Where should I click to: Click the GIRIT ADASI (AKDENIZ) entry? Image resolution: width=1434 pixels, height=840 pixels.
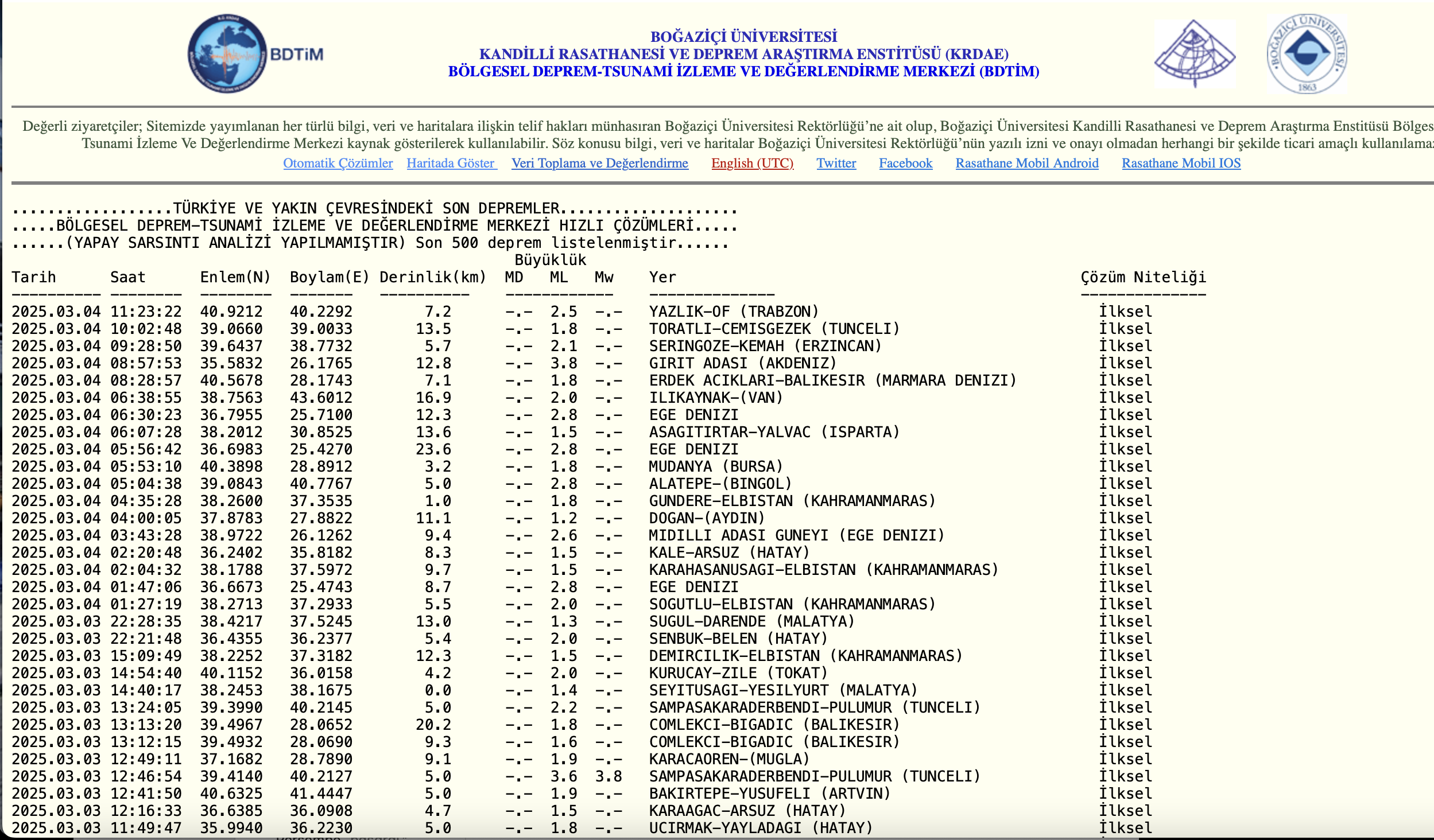[x=742, y=363]
